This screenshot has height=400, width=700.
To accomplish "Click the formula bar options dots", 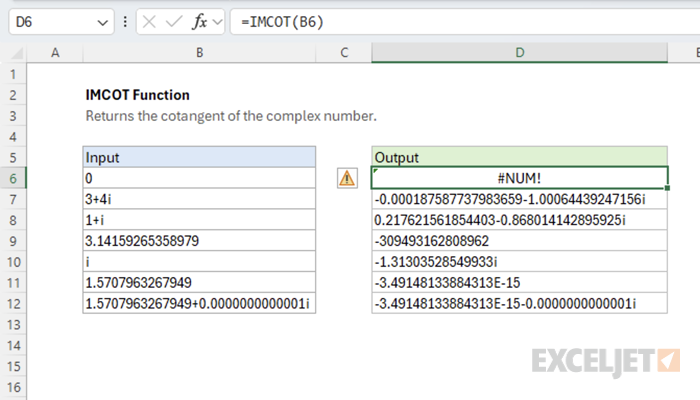I will point(125,21).
